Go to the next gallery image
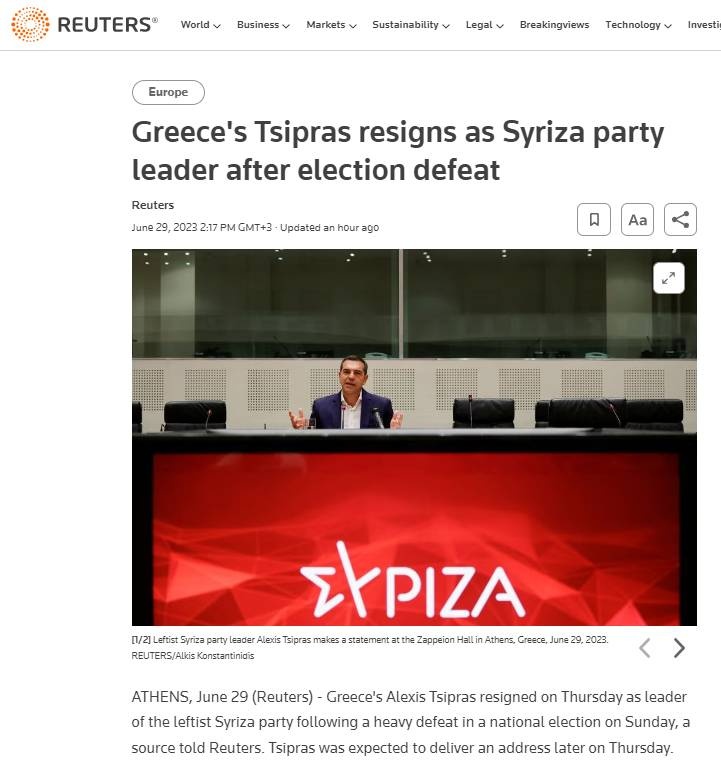Screen dimensions: 721x780 (679, 648)
